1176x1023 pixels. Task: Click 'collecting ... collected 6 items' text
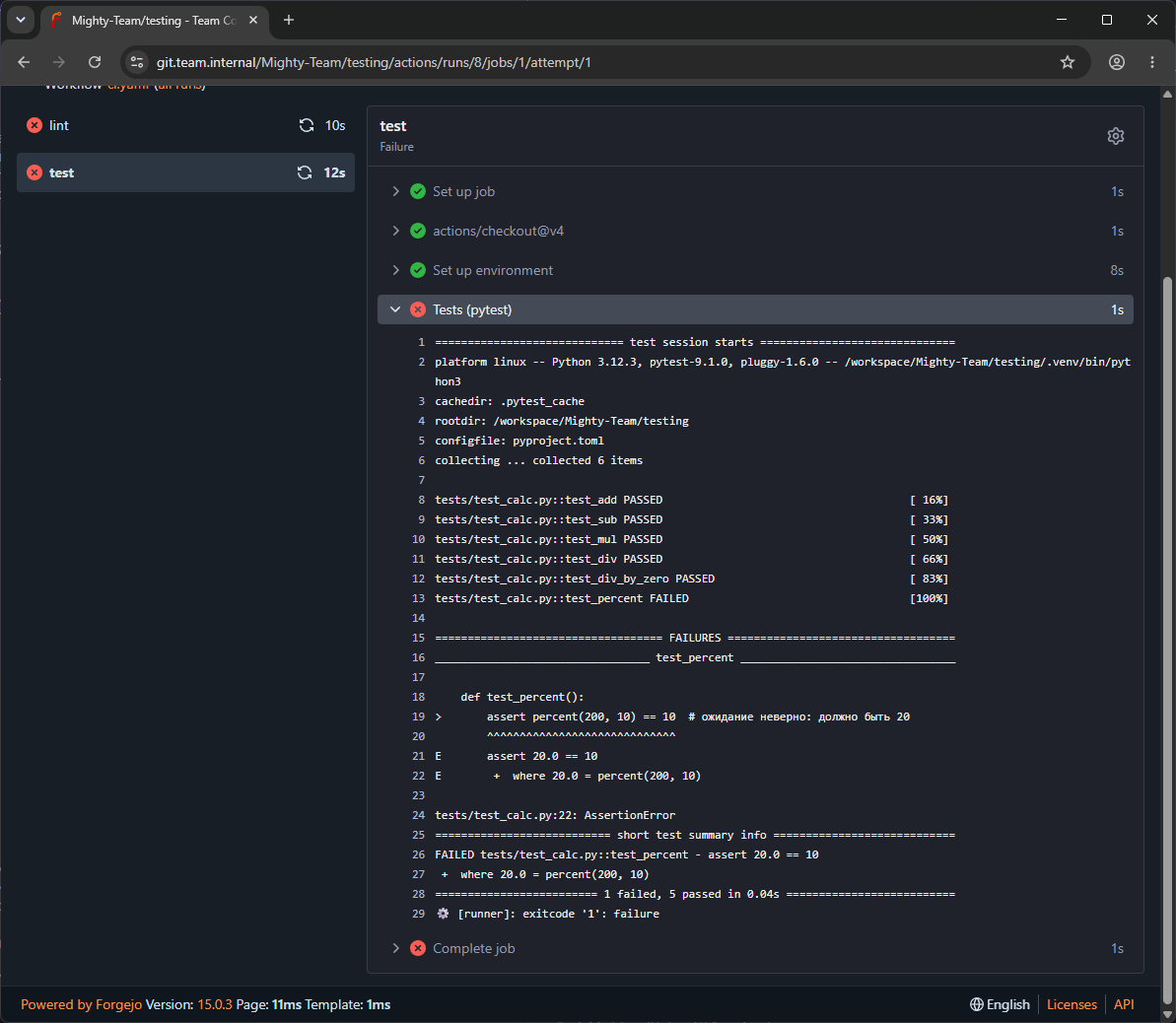(x=538, y=460)
